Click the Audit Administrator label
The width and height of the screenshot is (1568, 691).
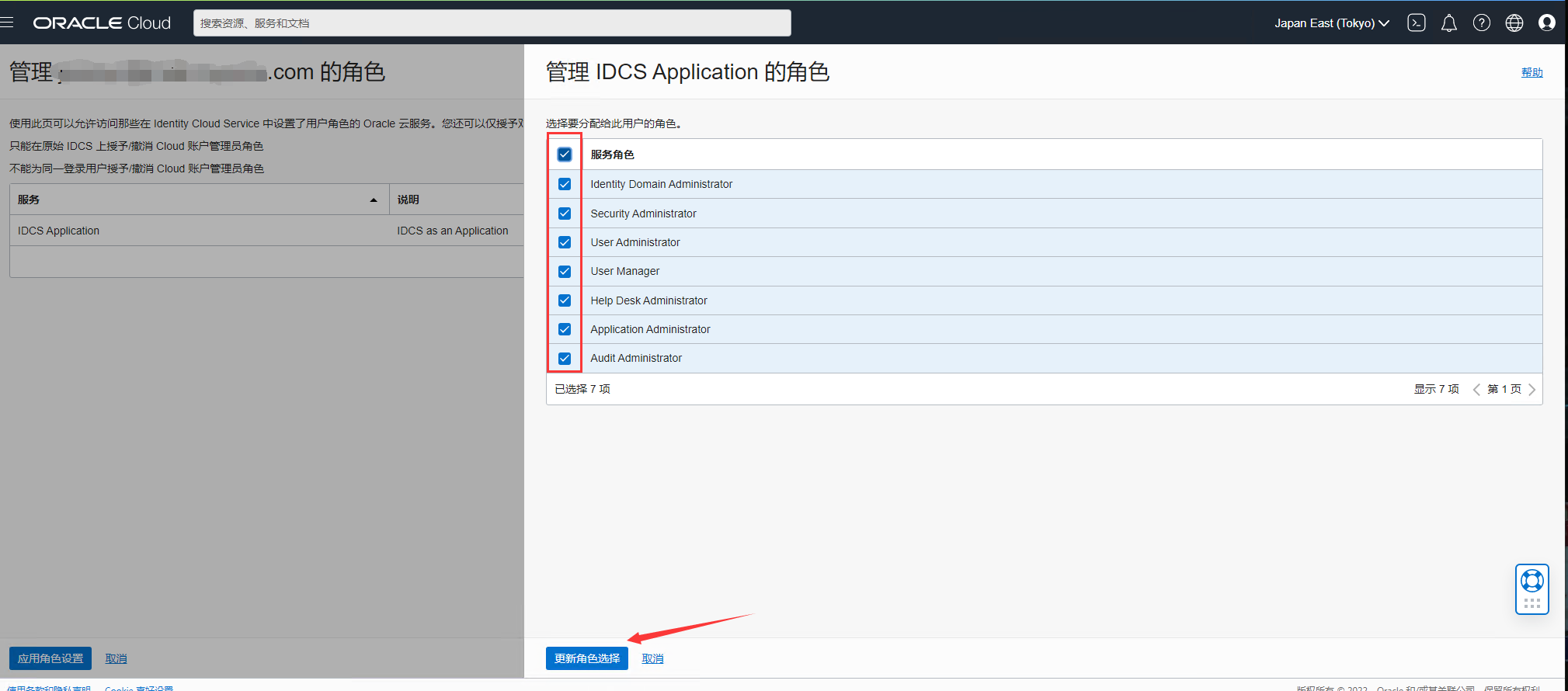pyautogui.click(x=636, y=358)
